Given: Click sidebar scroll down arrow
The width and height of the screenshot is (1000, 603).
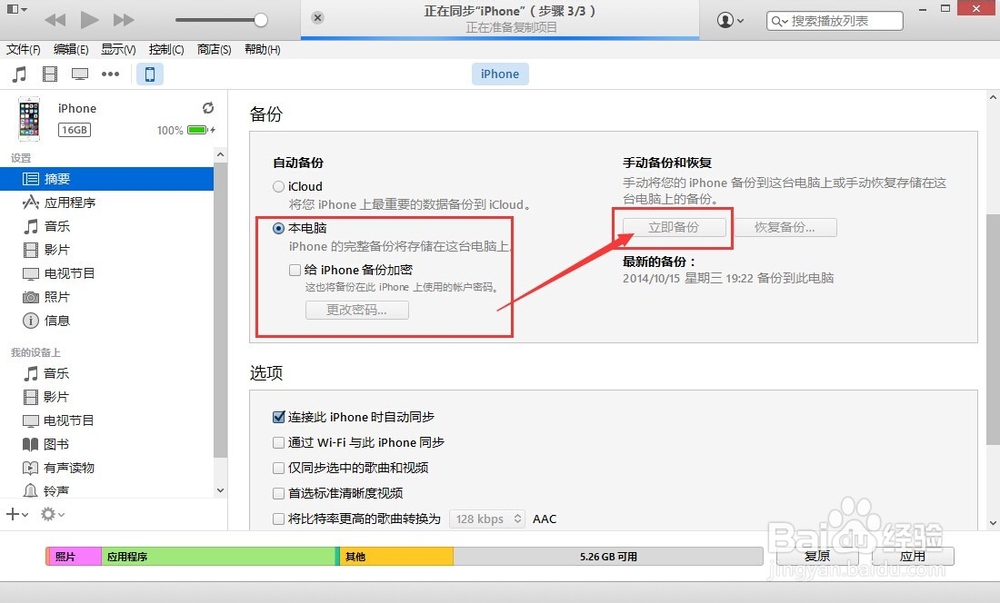Looking at the screenshot, I should [220, 490].
